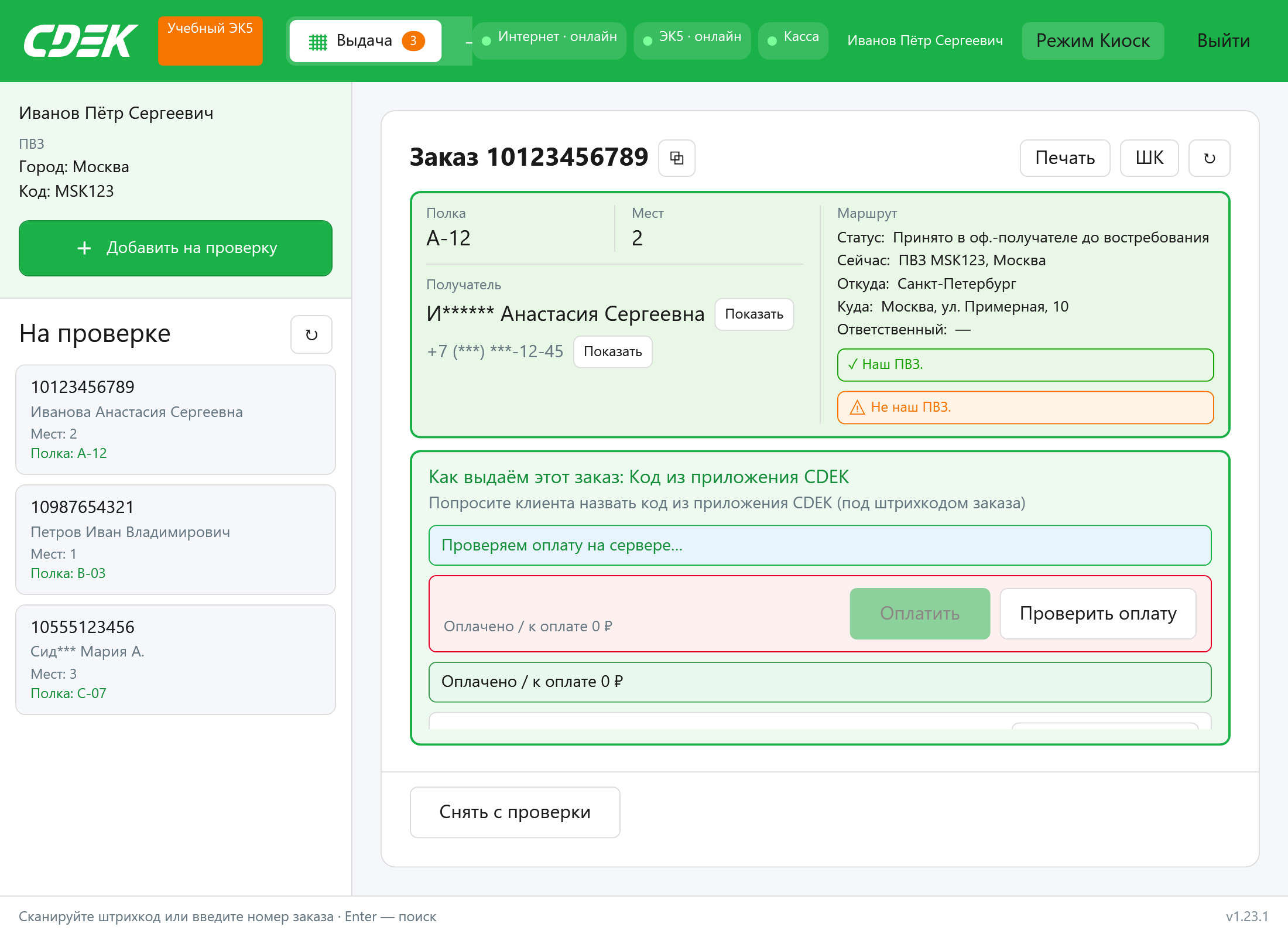Refresh the order details
1288x937 pixels.
[x=1210, y=158]
